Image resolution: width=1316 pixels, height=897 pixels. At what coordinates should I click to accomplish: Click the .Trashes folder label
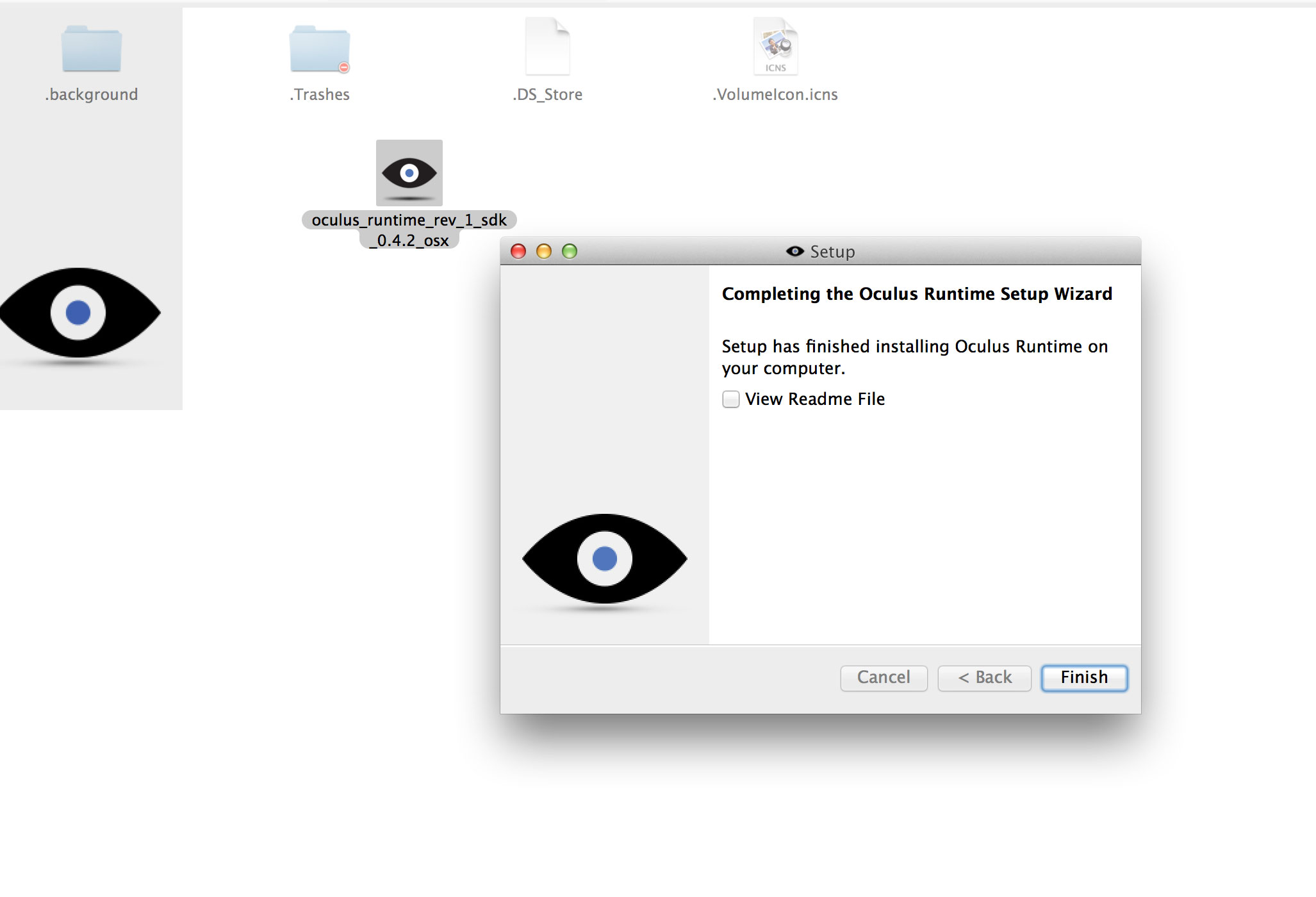[x=319, y=95]
